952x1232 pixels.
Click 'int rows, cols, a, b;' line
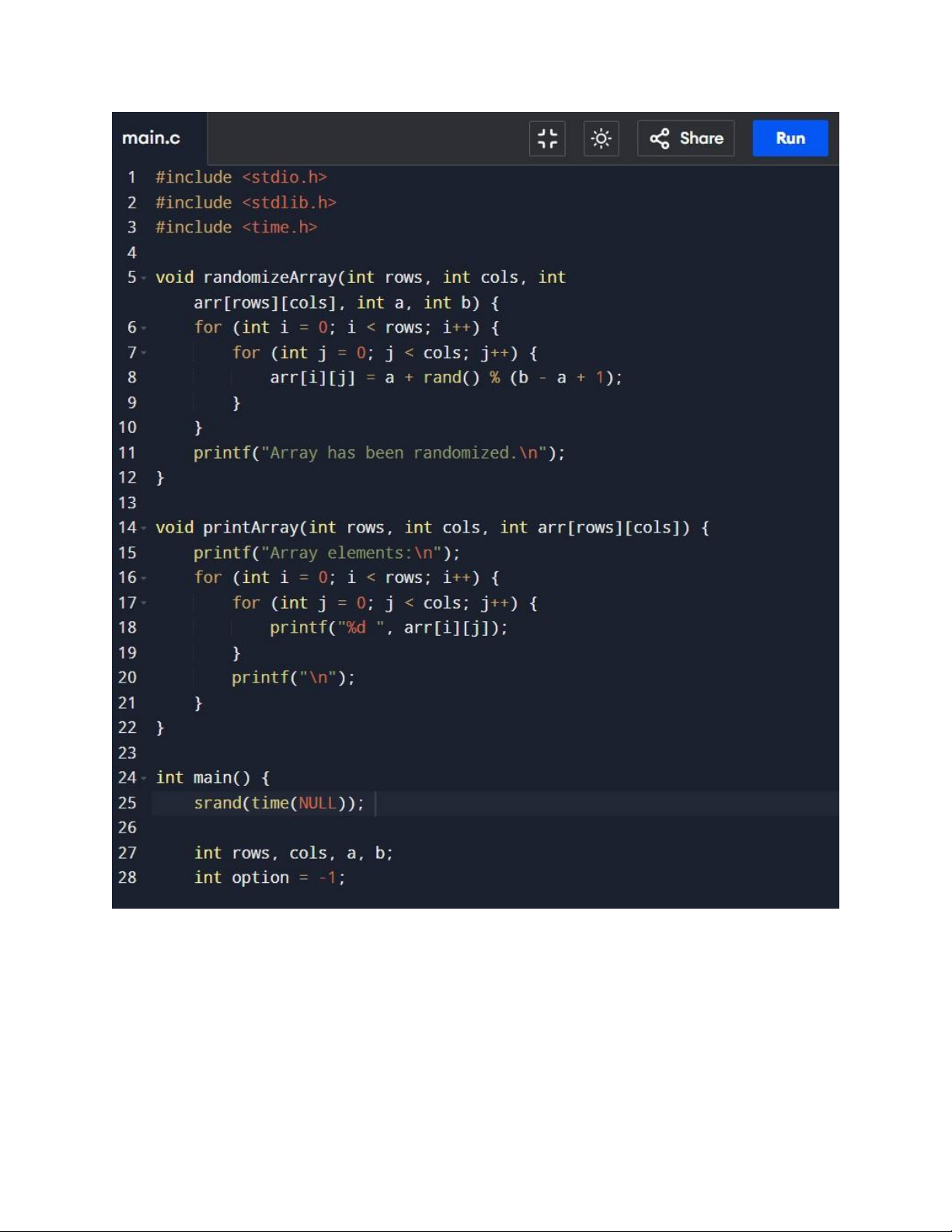coord(294,853)
